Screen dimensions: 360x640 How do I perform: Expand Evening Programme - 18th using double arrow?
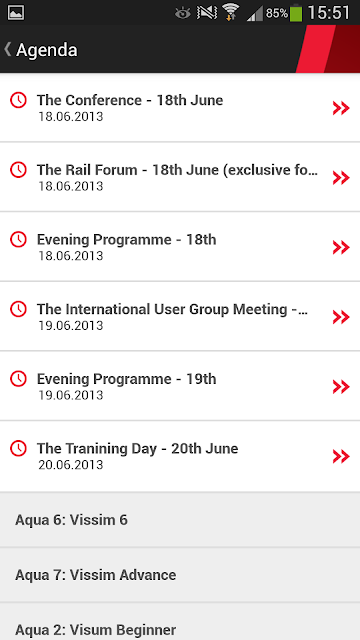[341, 247]
